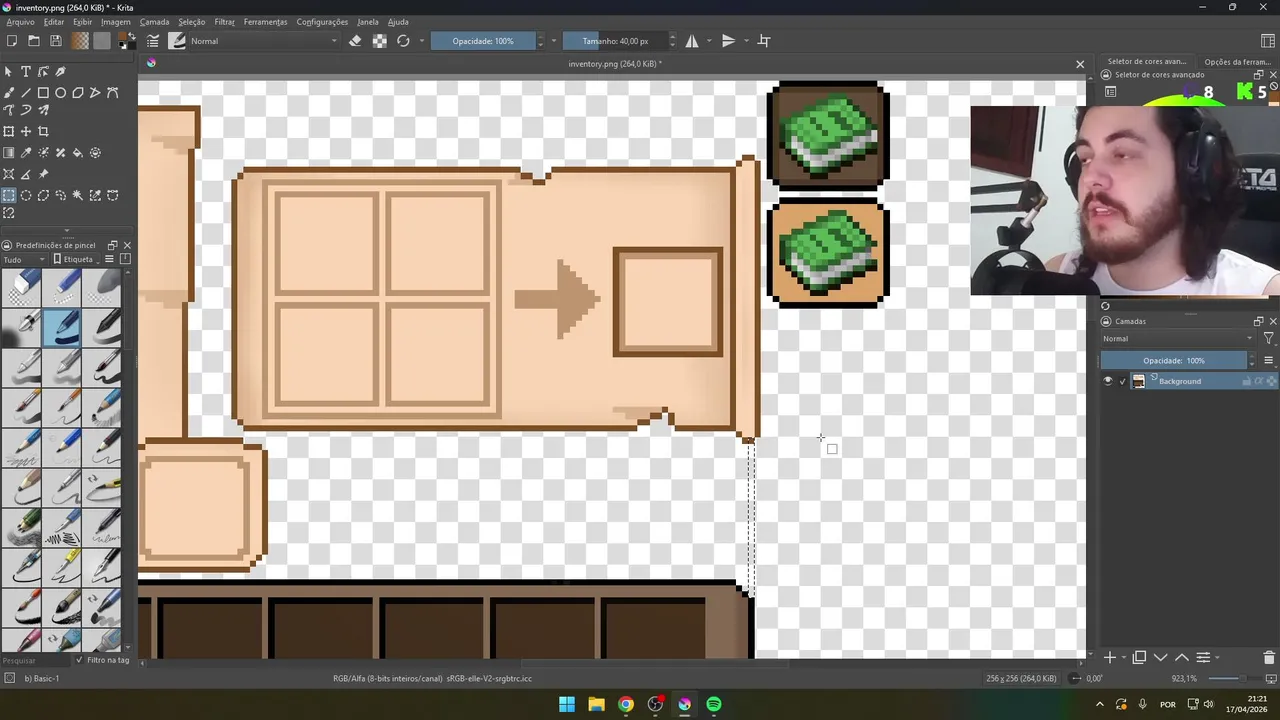Click the foreground color swatch in toolbar

tap(122, 38)
